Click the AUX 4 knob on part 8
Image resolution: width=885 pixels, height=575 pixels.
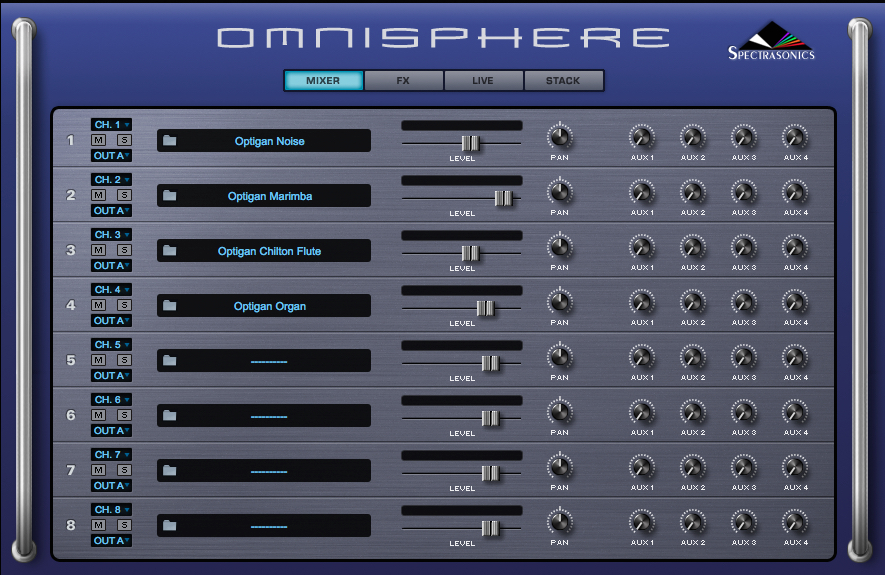(x=795, y=522)
